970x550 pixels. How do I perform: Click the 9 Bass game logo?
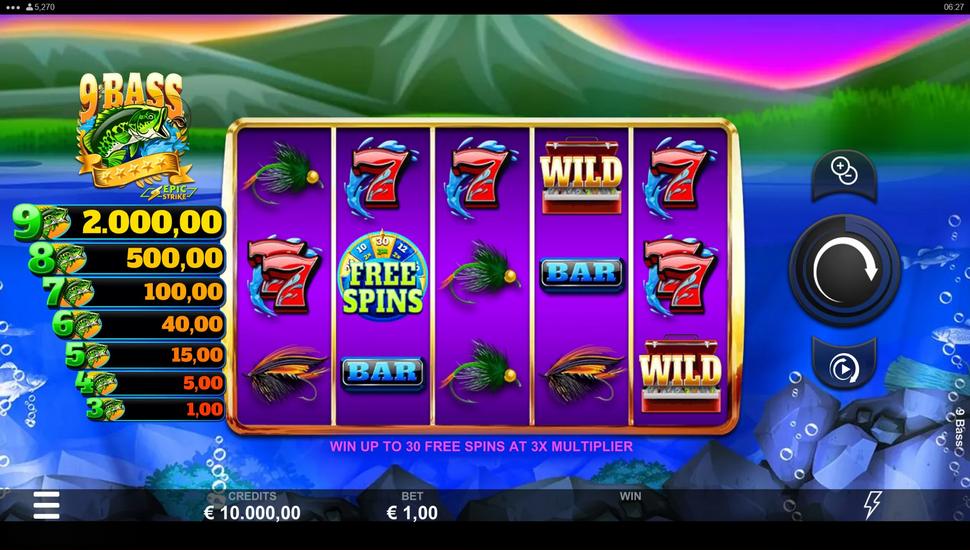point(135,135)
